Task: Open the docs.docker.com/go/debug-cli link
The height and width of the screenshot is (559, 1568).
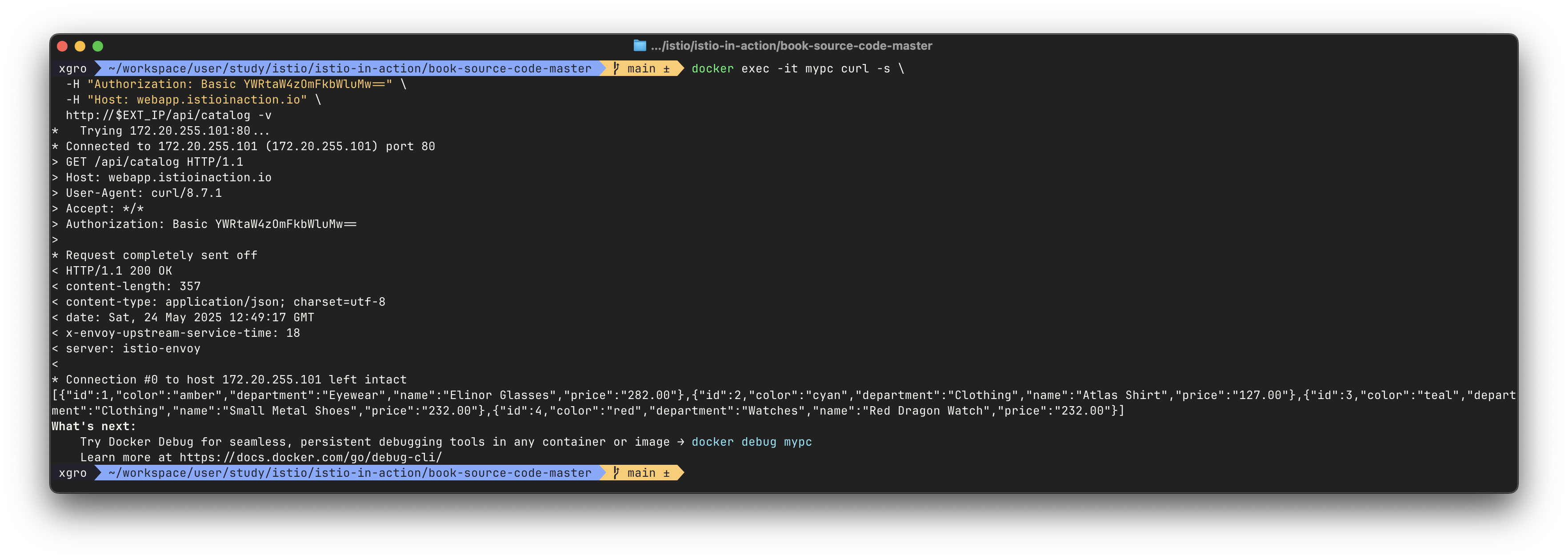Action: [x=311, y=457]
